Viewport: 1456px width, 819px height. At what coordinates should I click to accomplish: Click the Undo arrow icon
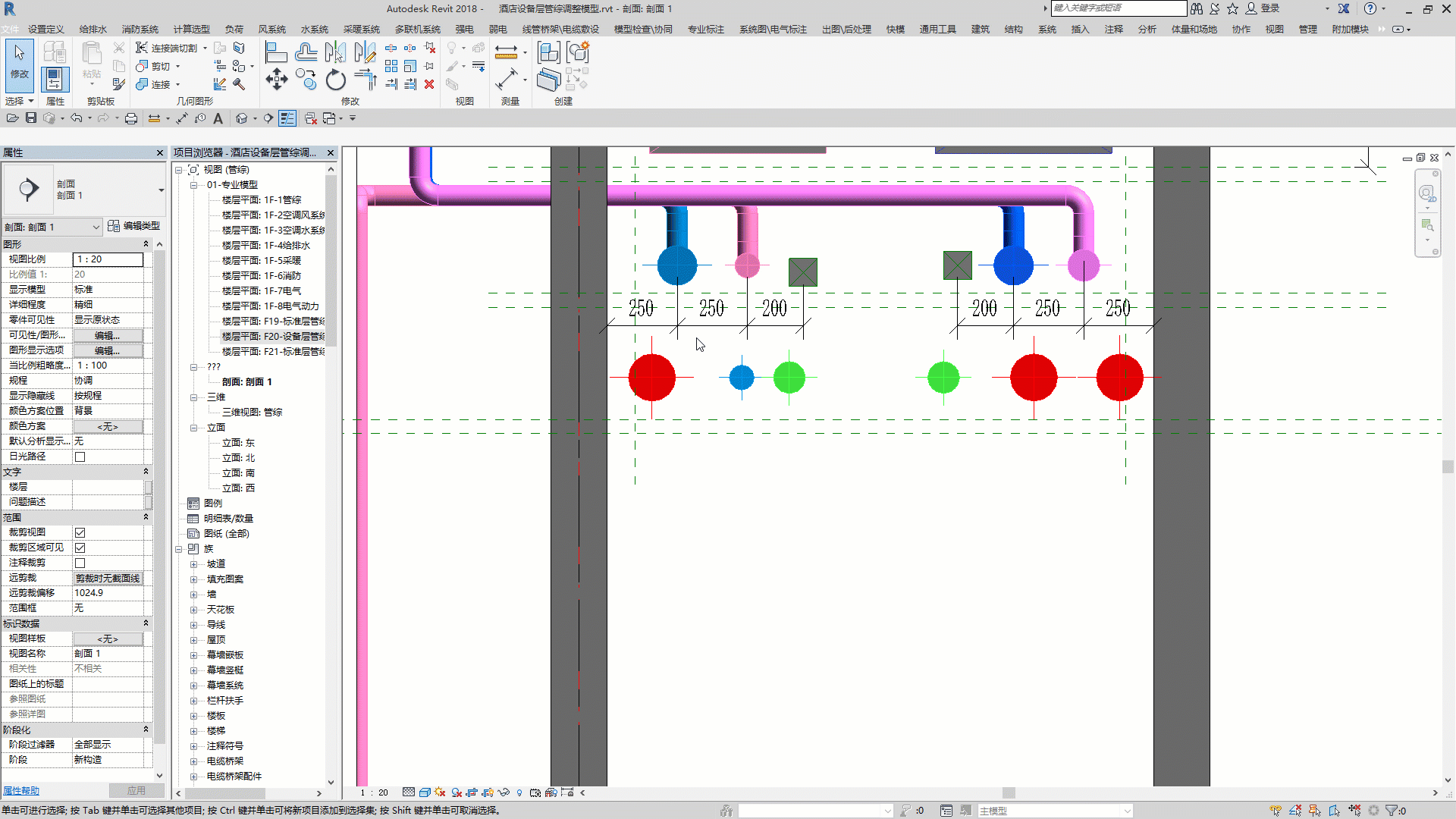tap(76, 118)
